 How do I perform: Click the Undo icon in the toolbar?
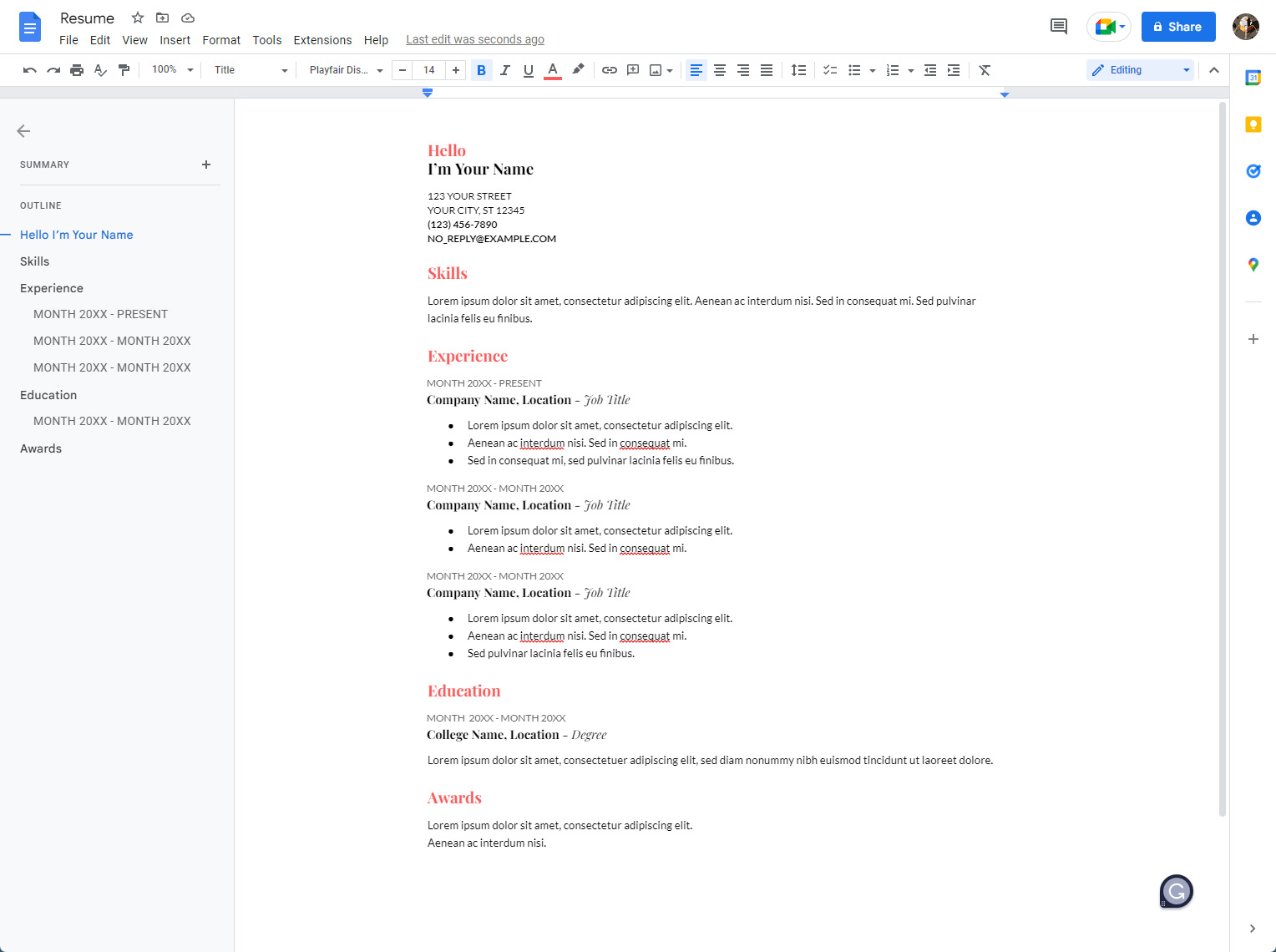(30, 70)
